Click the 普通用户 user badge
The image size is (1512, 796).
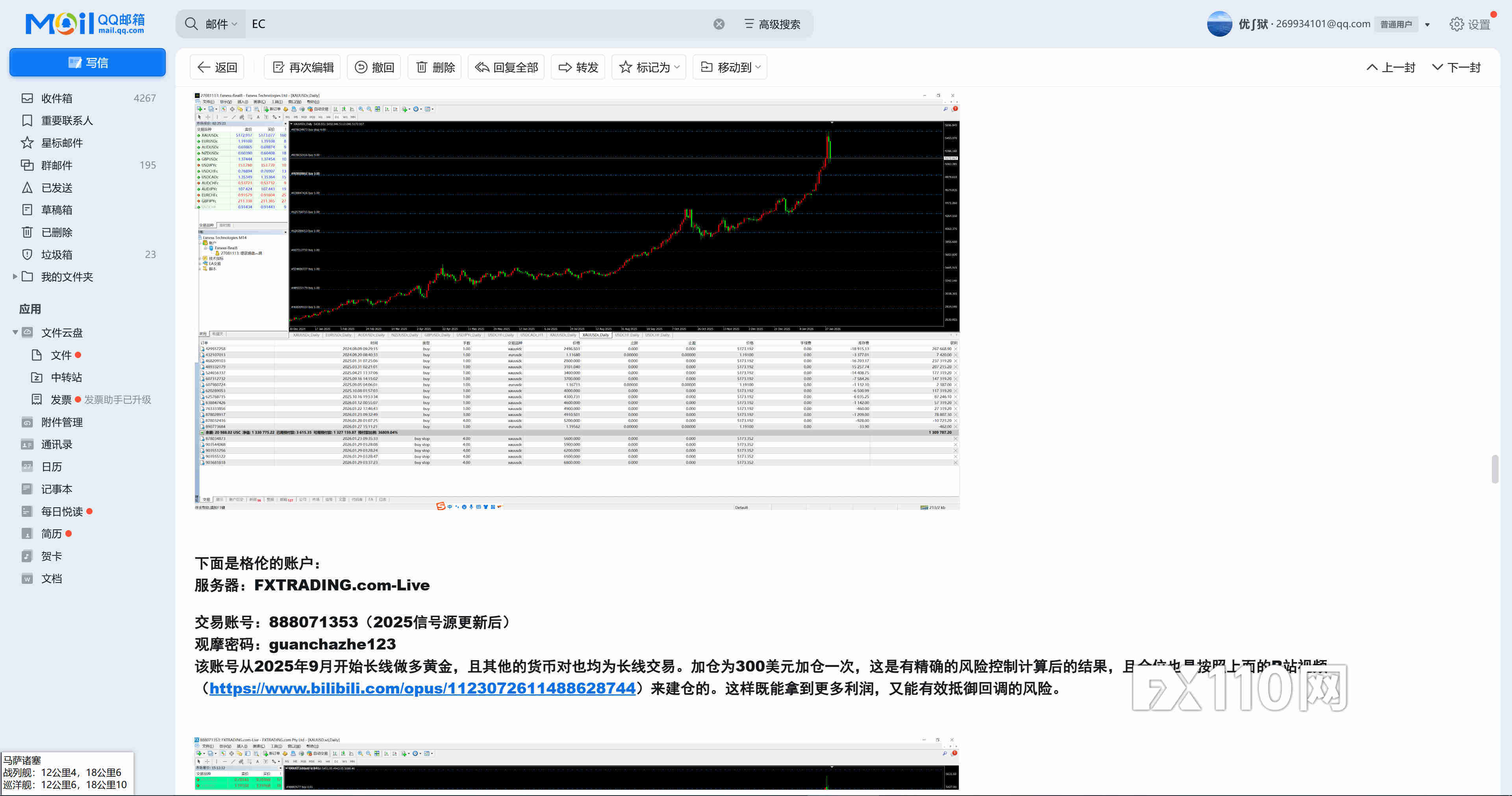[1396, 24]
